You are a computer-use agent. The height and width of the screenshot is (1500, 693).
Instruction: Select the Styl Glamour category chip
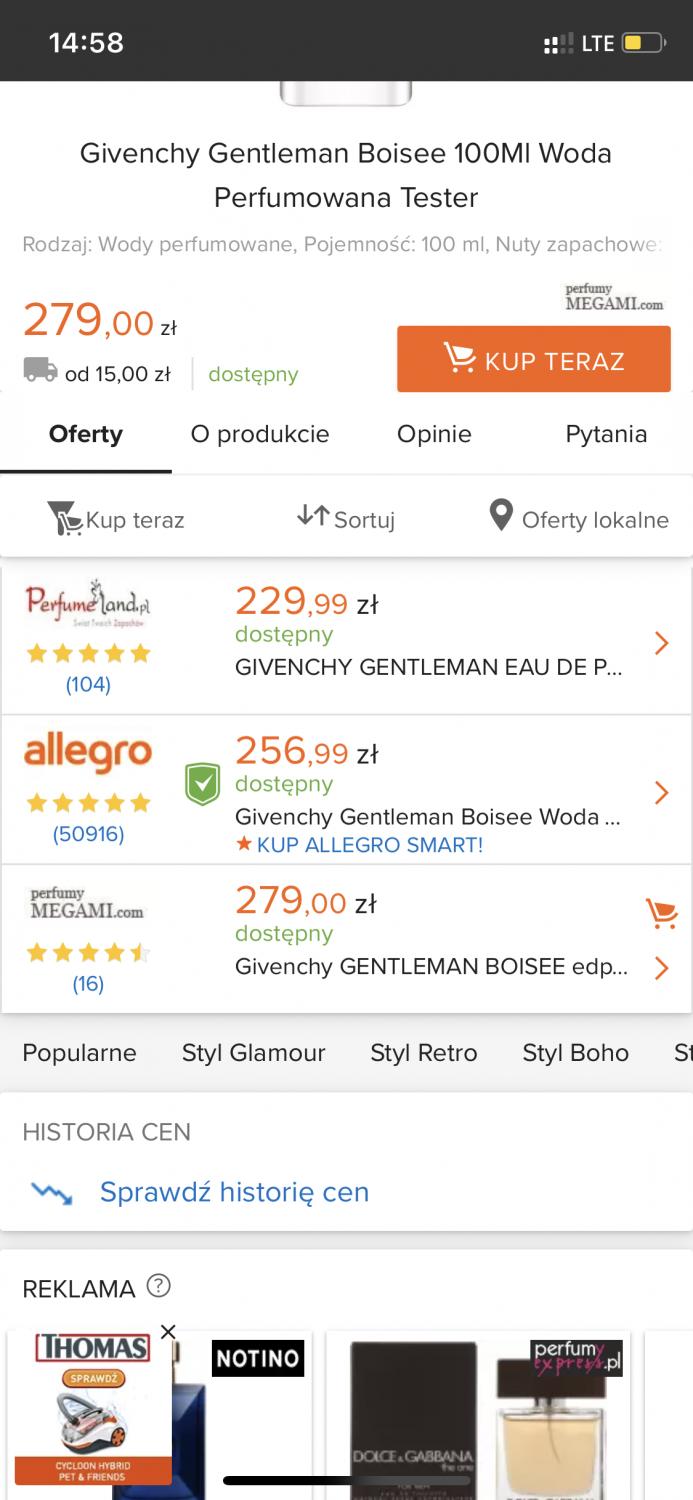pos(253,1053)
